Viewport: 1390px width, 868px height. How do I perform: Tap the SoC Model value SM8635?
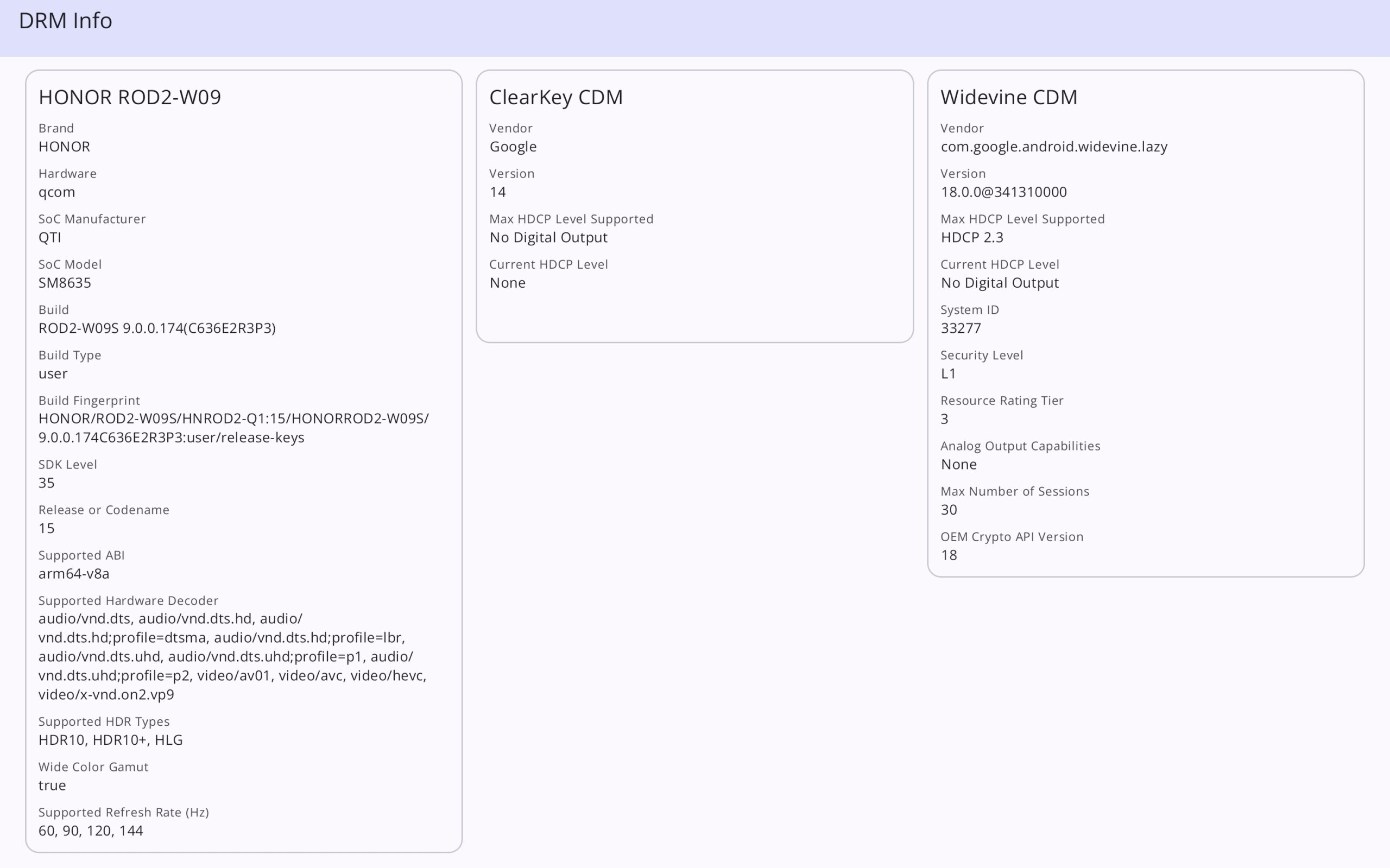64,282
